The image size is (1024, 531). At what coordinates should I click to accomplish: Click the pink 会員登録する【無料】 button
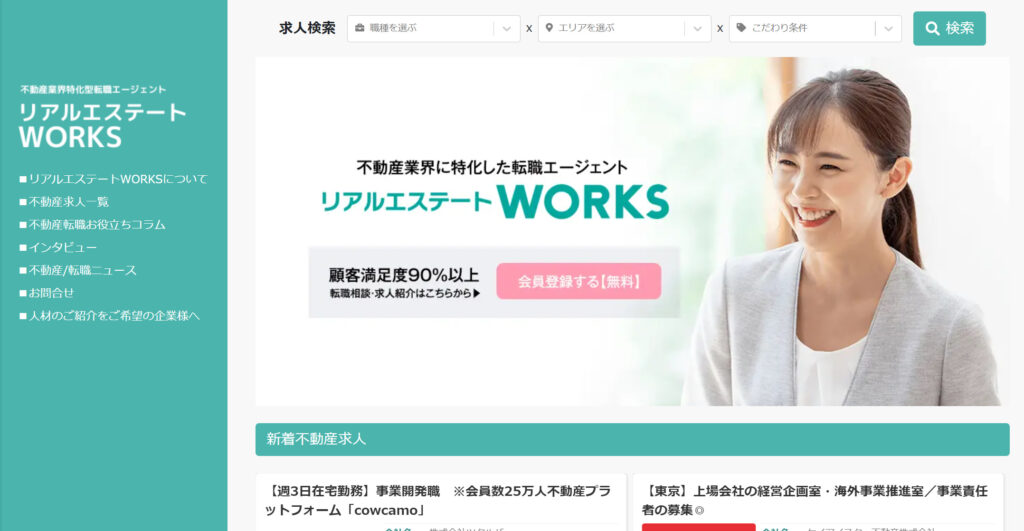tap(579, 282)
